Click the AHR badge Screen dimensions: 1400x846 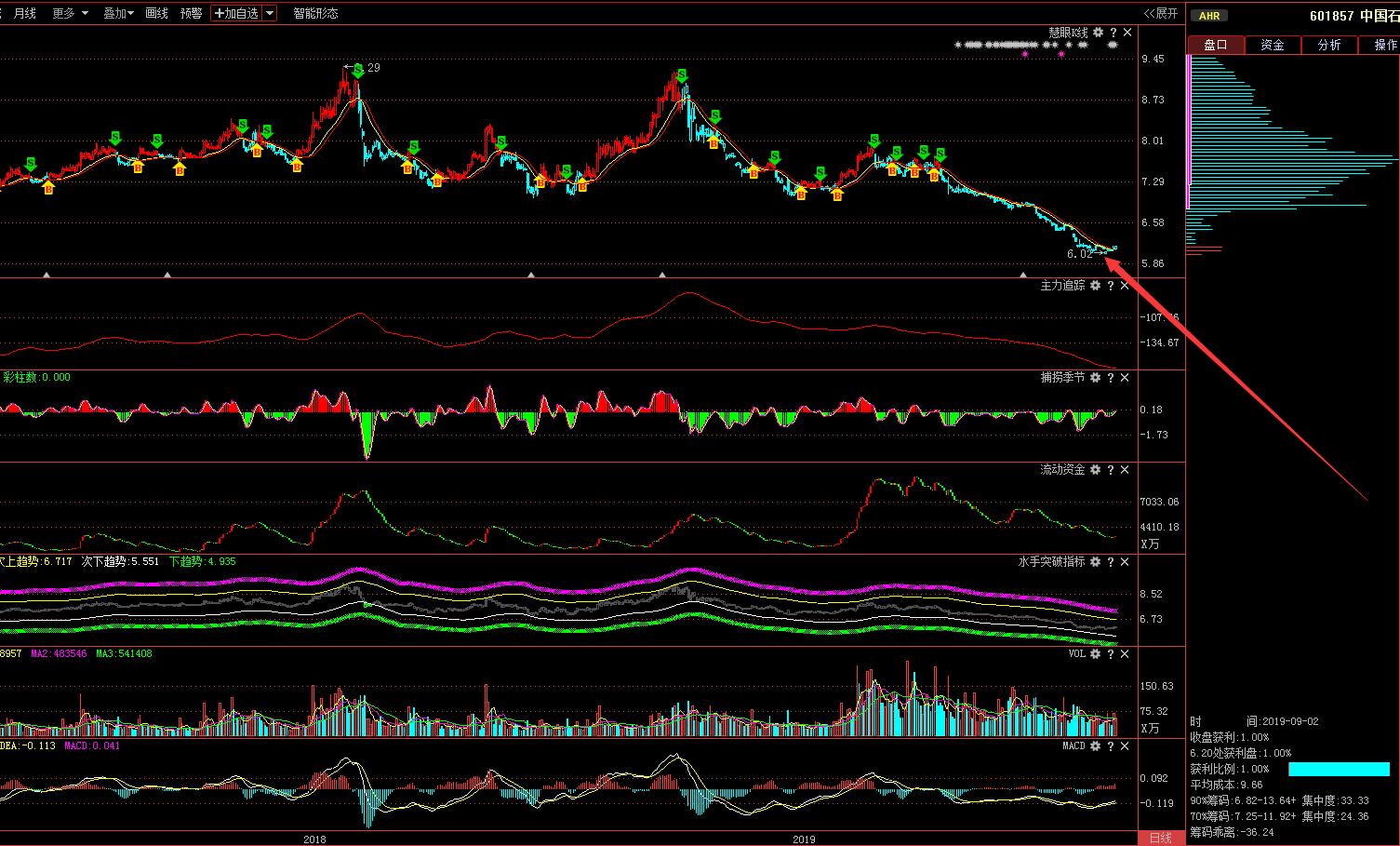pyautogui.click(x=1209, y=16)
